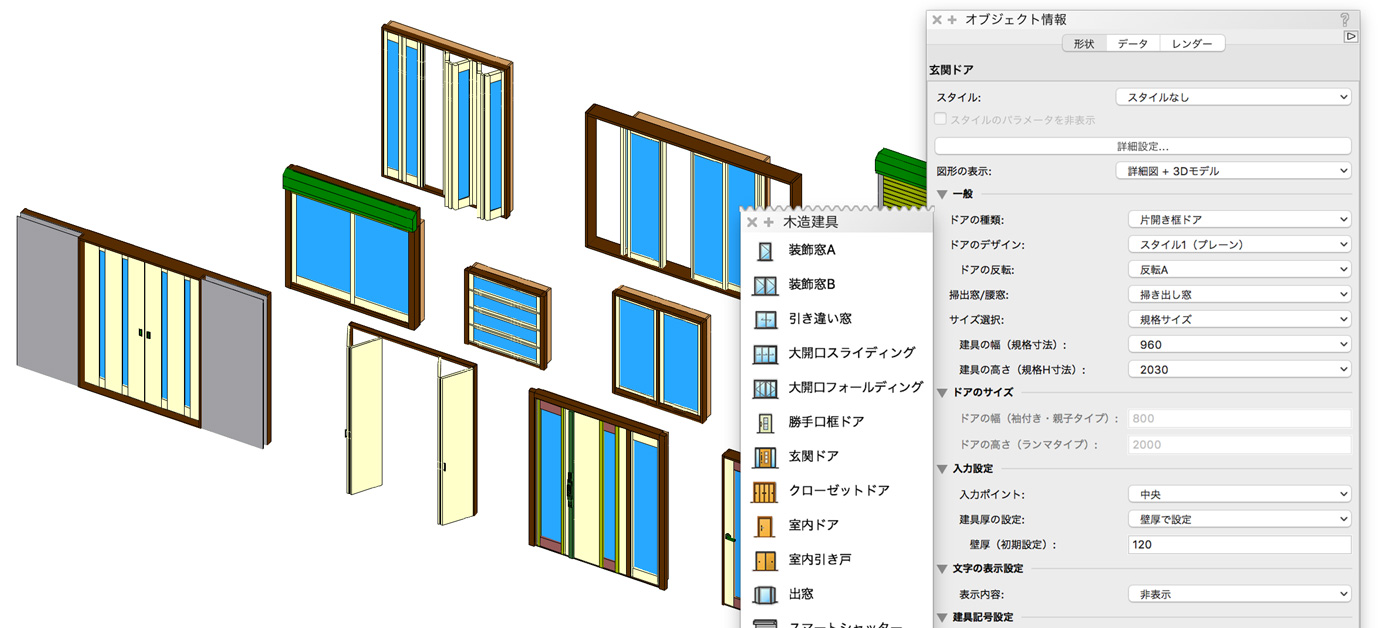The width and height of the screenshot is (1400, 628).
Task: Pick the 大開口フォールディング tool icon
Action: coord(765,388)
